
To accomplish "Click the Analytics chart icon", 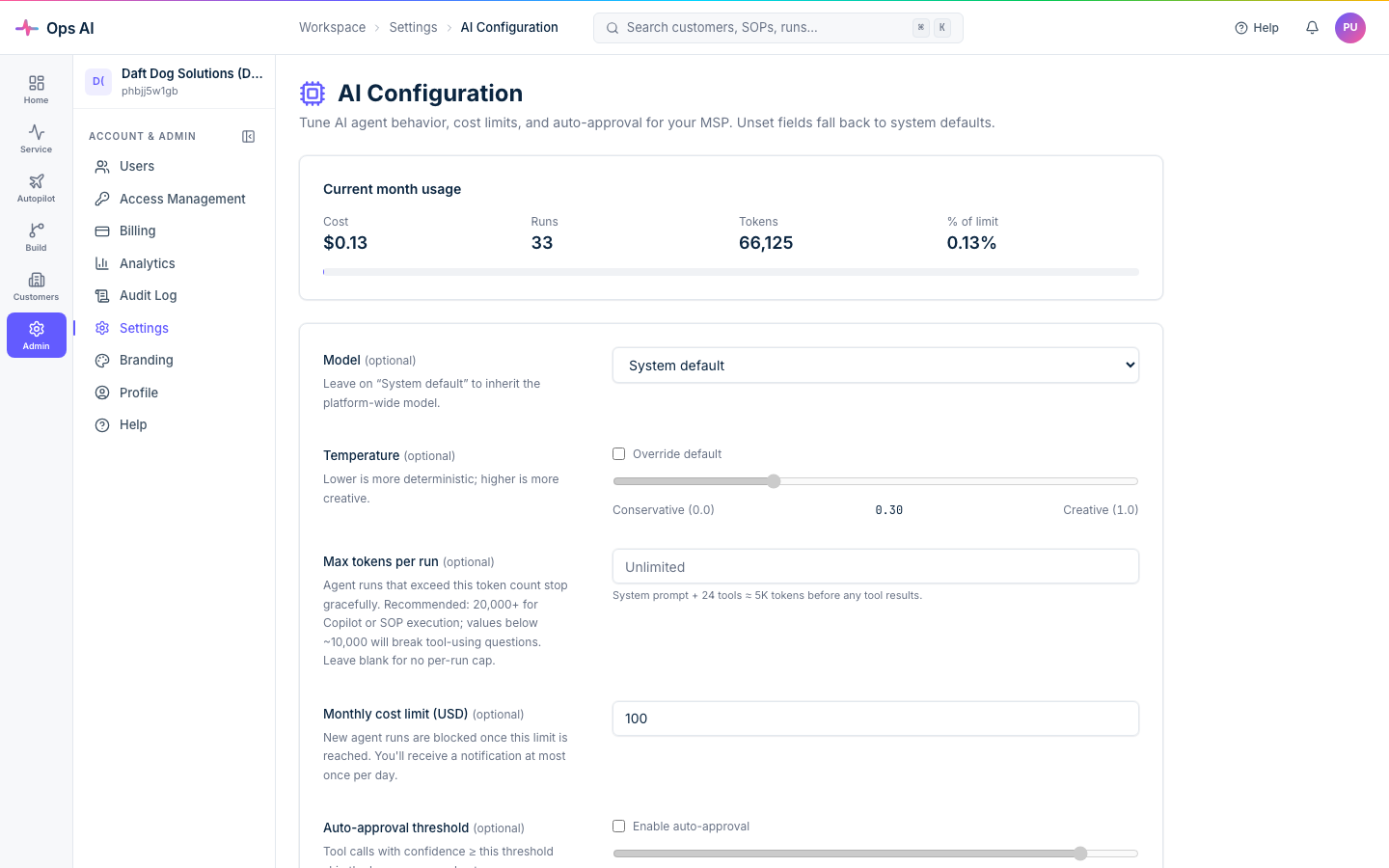I will point(102,263).
